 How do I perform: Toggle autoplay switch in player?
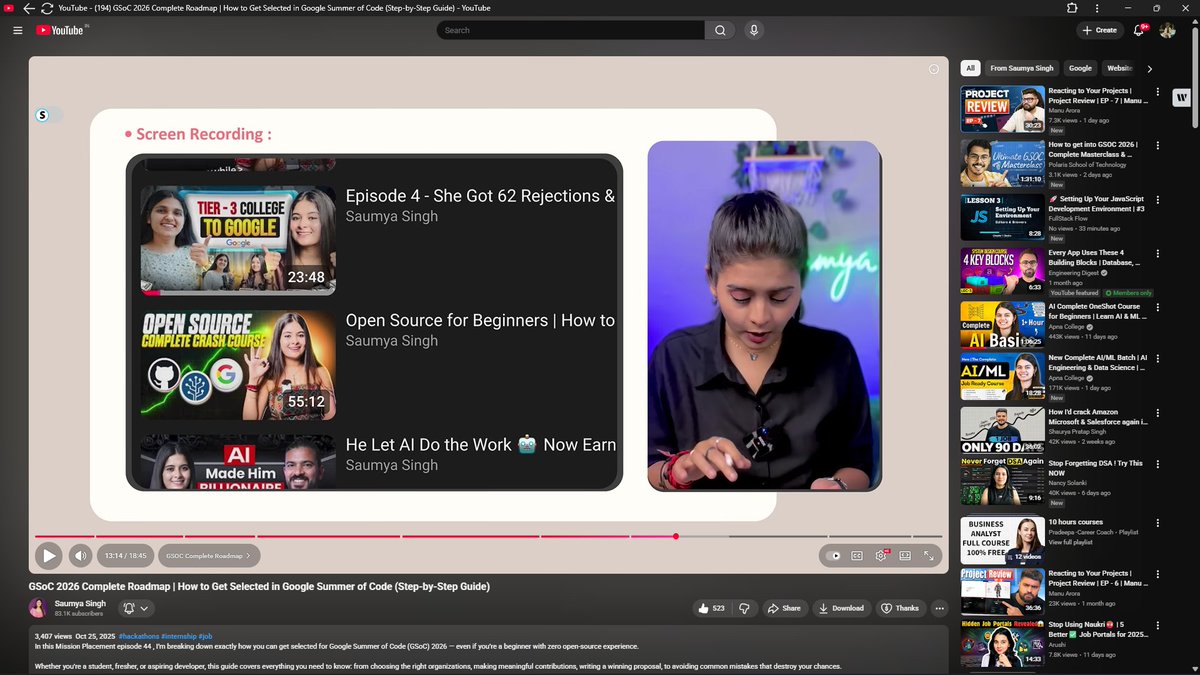point(832,555)
